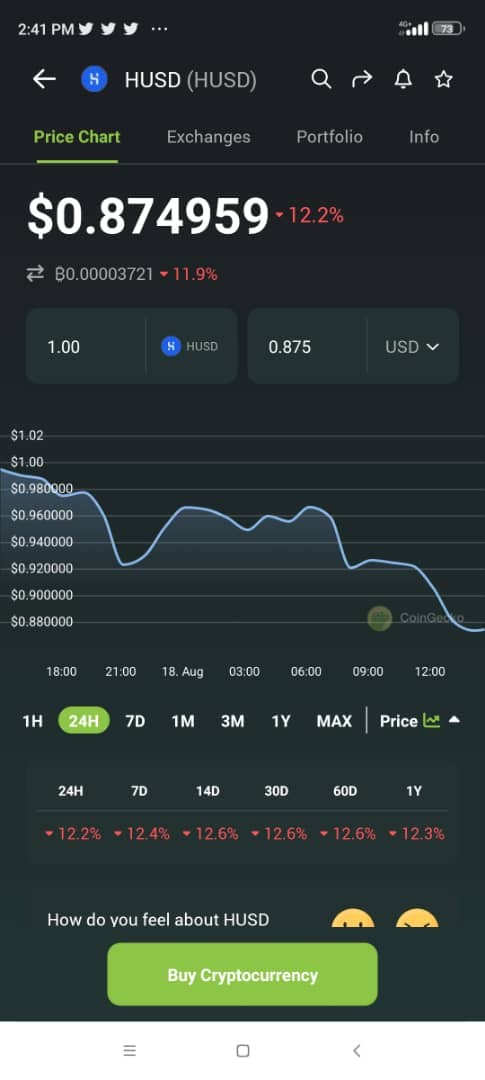The image size is (485, 1080).
Task: Tap the $0.874959 current price
Action: click(x=147, y=217)
